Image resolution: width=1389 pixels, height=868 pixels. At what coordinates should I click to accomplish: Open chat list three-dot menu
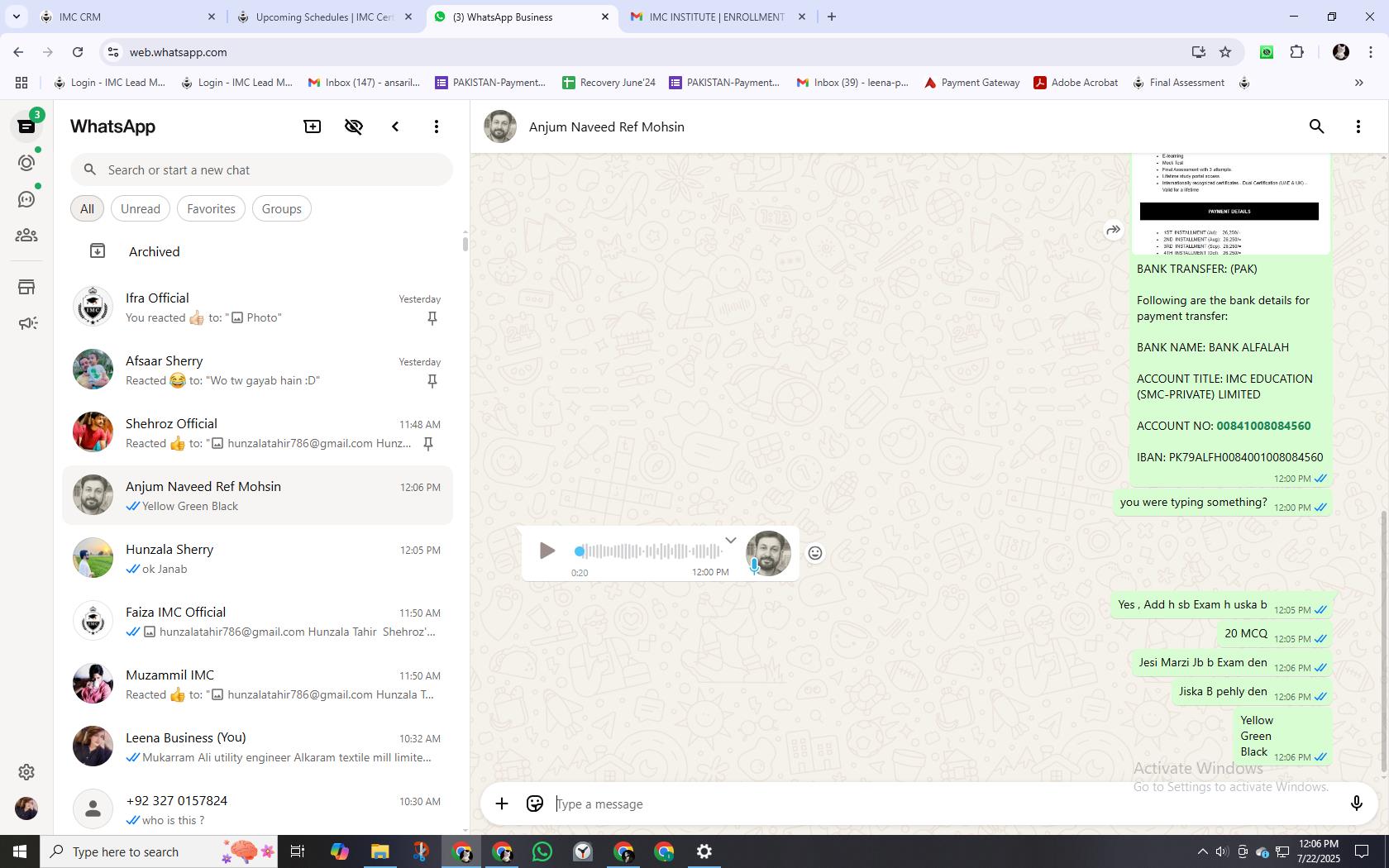click(x=437, y=126)
